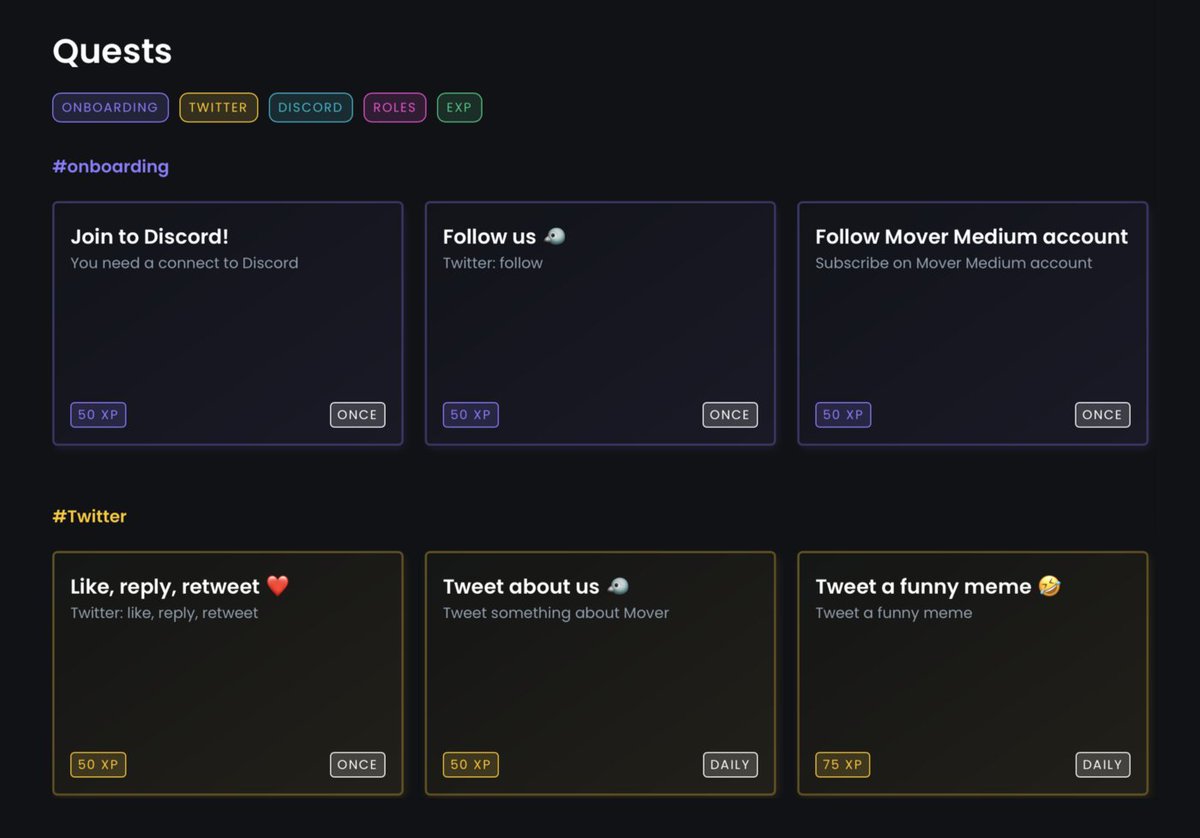Click the 75 XP badge

843,765
